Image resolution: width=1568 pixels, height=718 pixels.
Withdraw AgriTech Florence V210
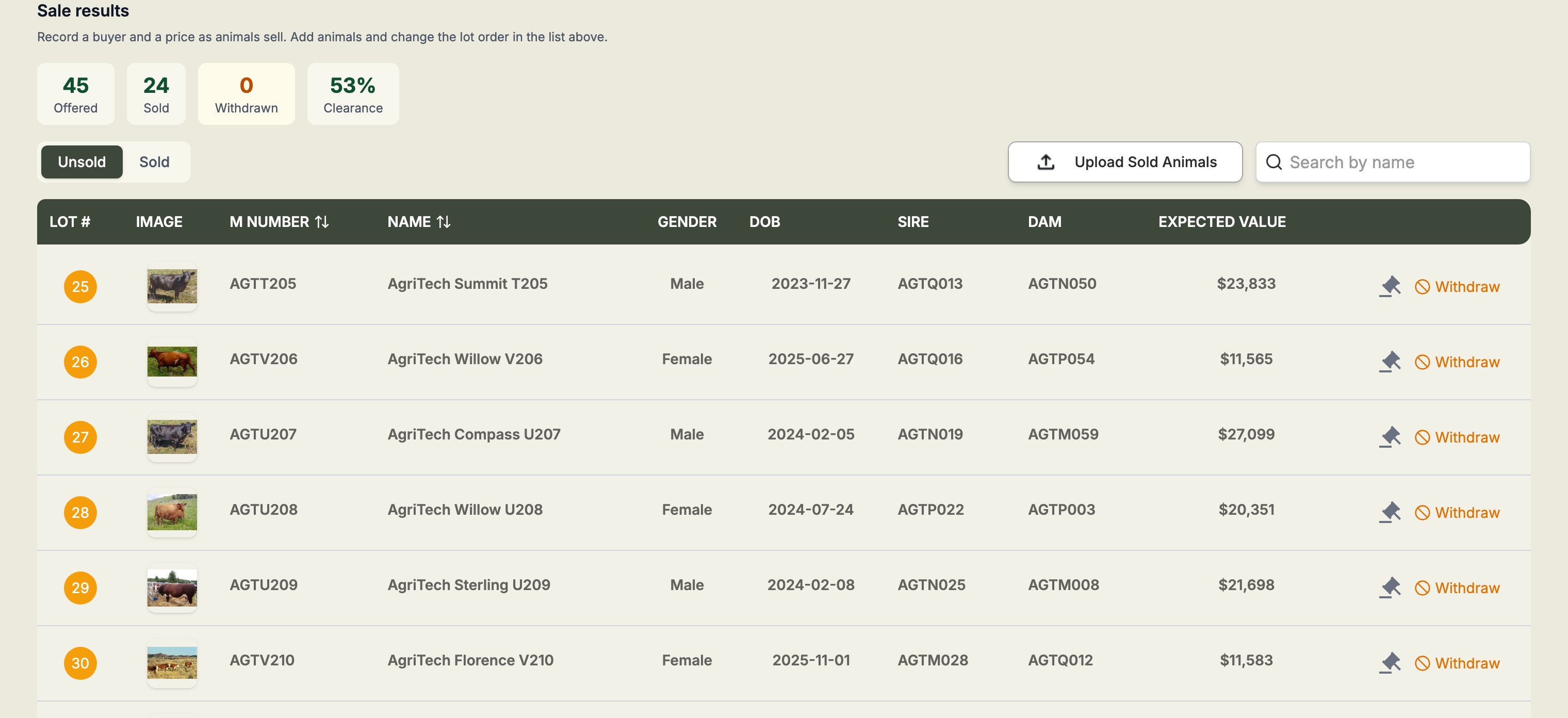click(x=1457, y=663)
